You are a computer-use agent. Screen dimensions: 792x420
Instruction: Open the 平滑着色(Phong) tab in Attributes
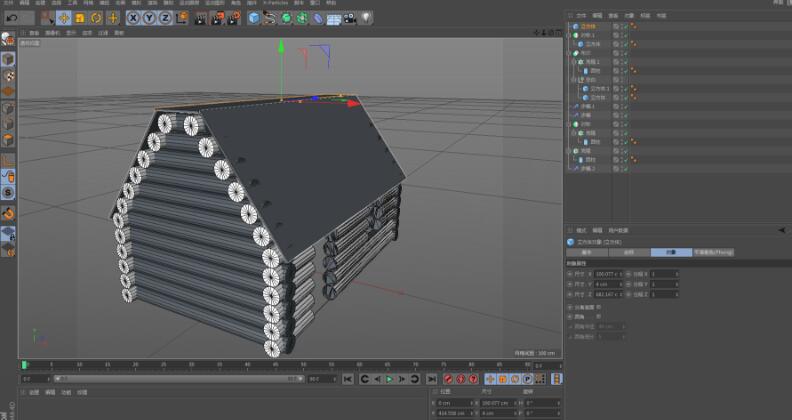coord(713,252)
